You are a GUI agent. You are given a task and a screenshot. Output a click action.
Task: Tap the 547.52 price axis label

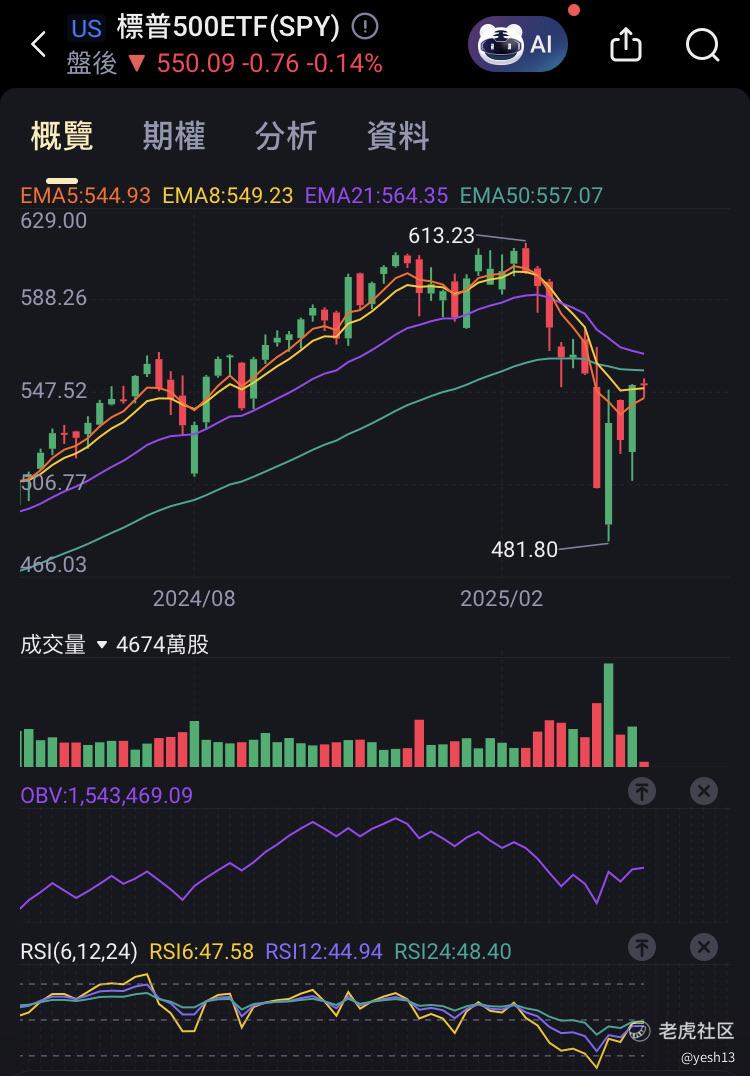click(x=54, y=390)
